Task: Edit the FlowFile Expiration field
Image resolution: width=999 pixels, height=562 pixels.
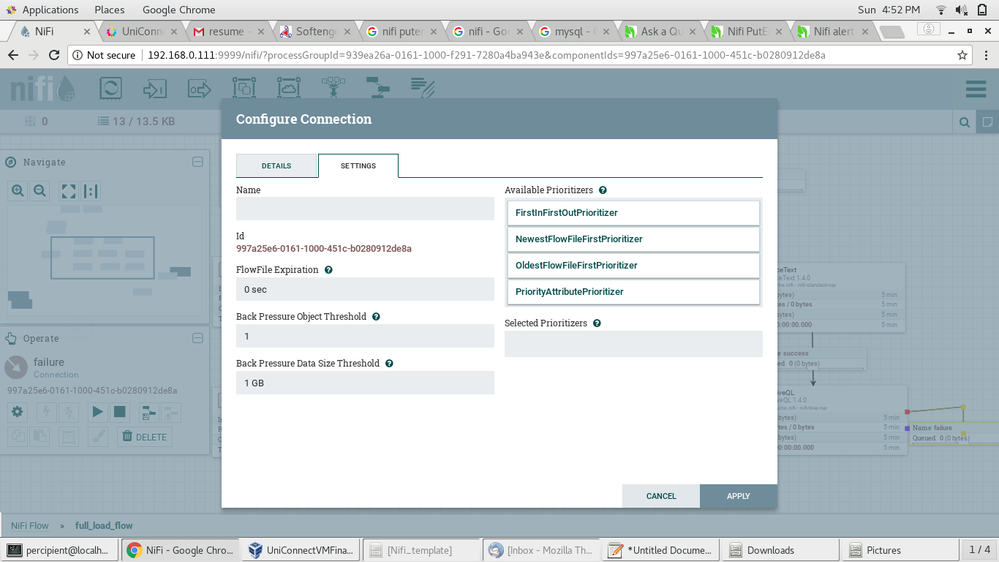Action: point(365,289)
